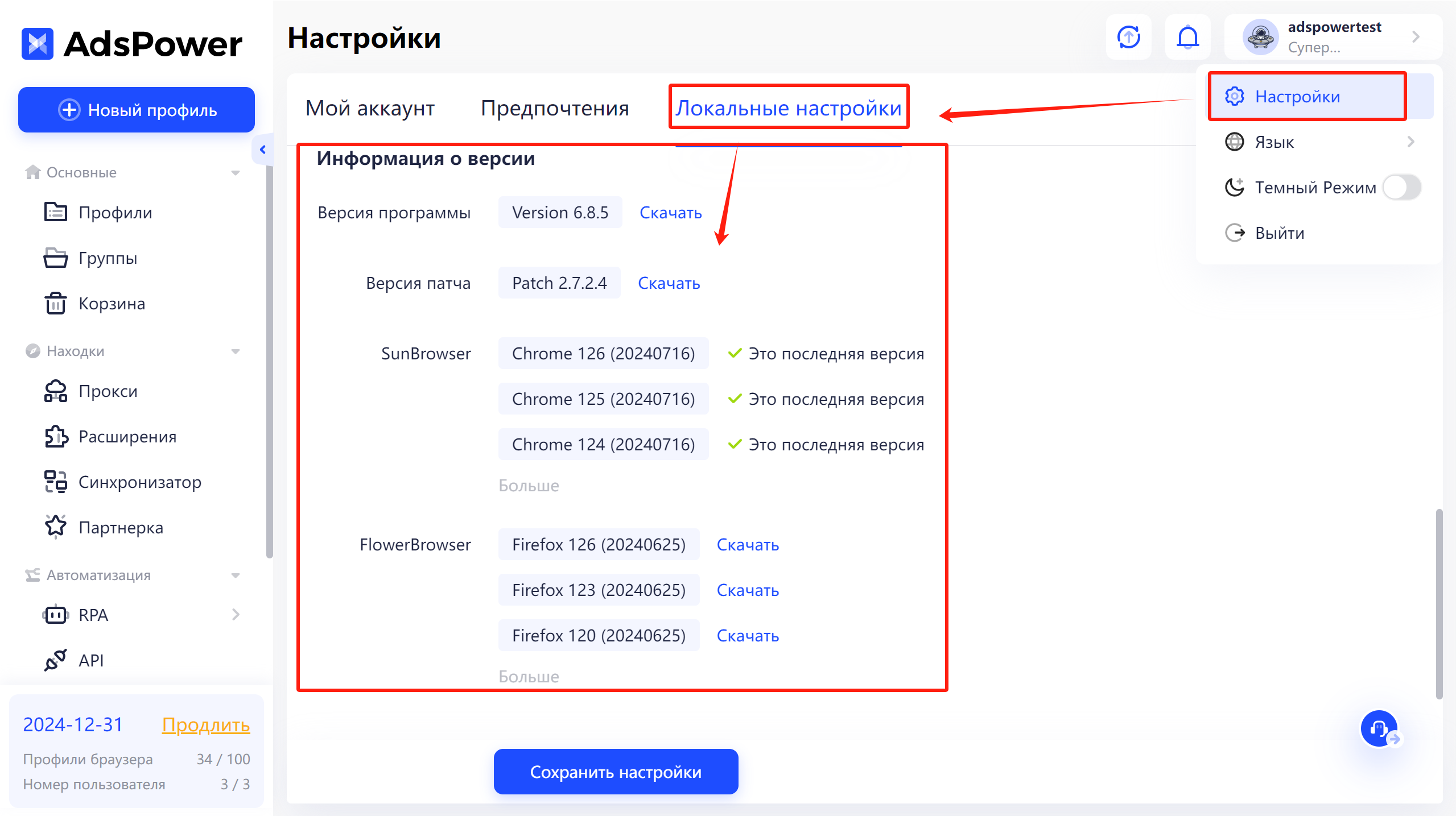Click moon icon for Темный Режим
Screen dimensions: 1456x816
point(1235,187)
